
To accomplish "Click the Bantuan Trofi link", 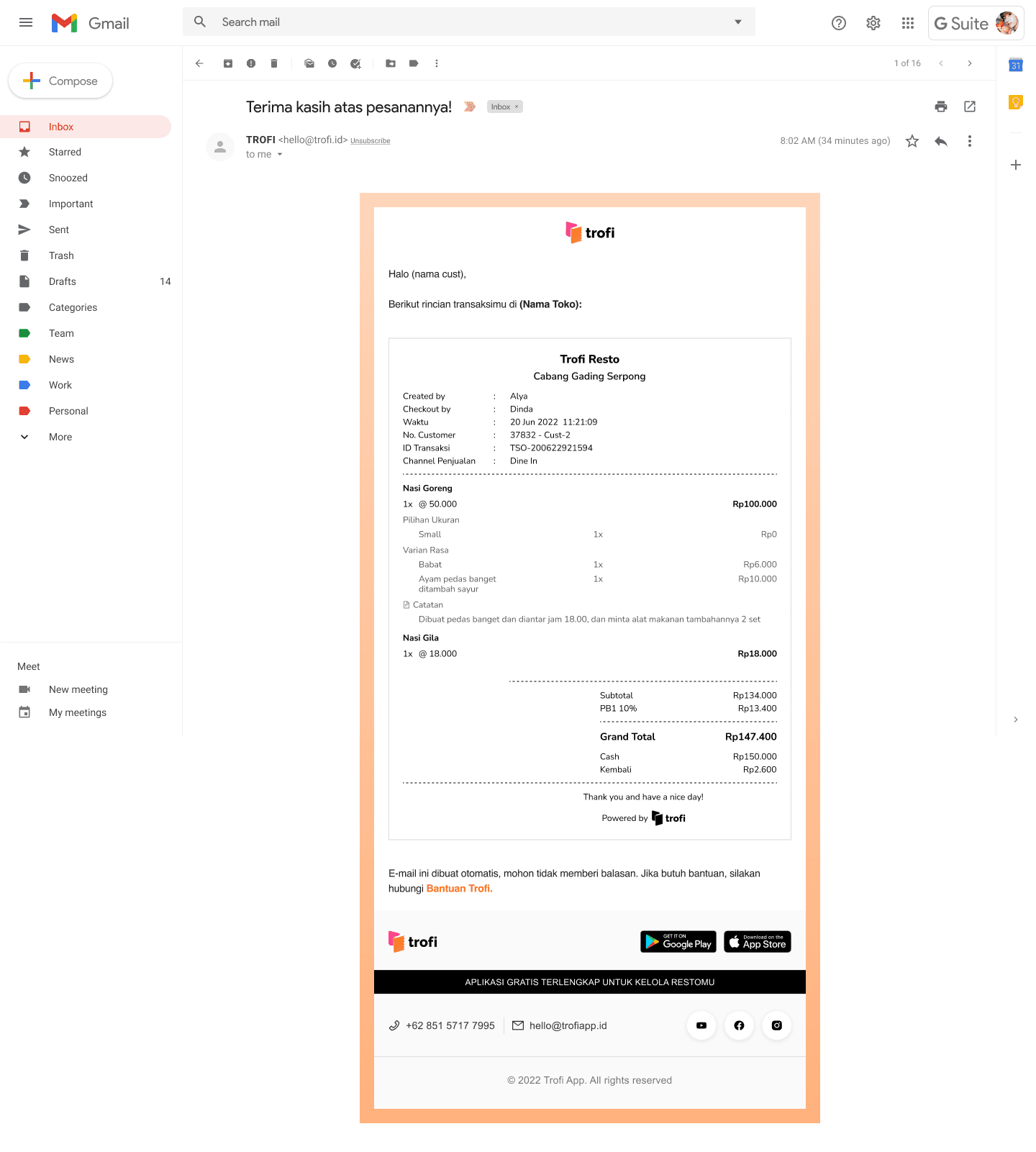I will pyautogui.click(x=459, y=889).
